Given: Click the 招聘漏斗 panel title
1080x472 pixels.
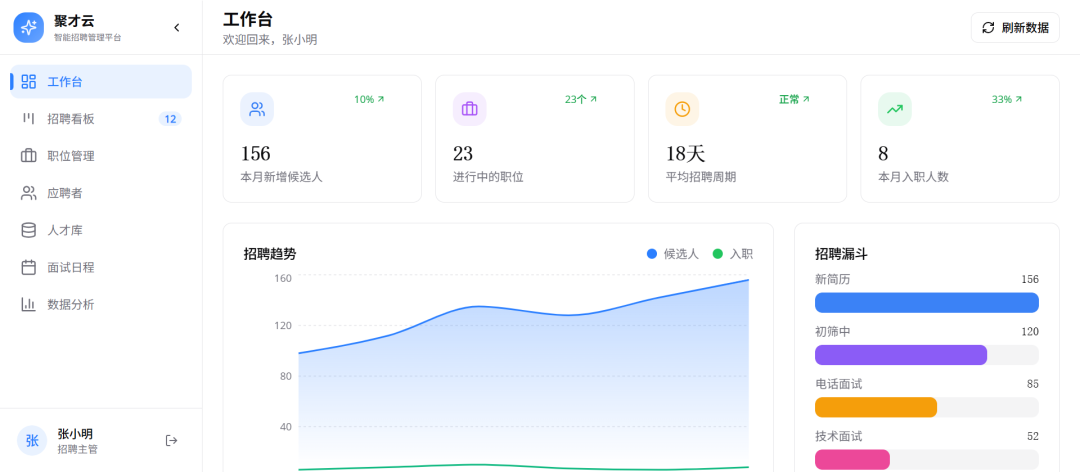Looking at the screenshot, I should click(x=841, y=254).
